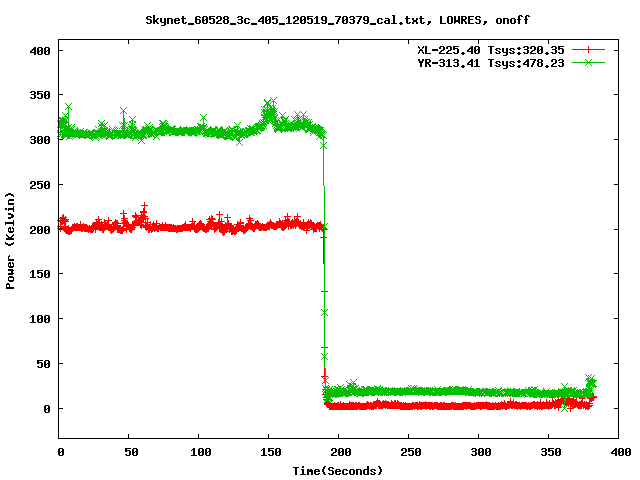Screen dimensions: 640x480
Task: Select legend entry XL-225.40 Tsys:320.35
Action: tap(491, 50)
